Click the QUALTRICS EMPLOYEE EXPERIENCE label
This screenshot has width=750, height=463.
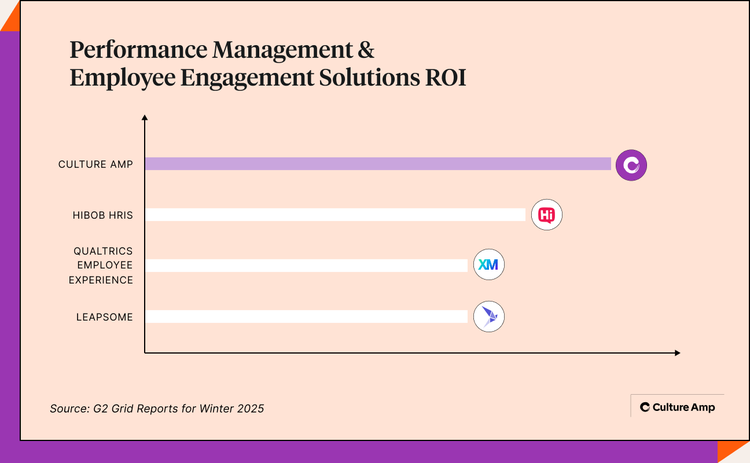(x=103, y=265)
